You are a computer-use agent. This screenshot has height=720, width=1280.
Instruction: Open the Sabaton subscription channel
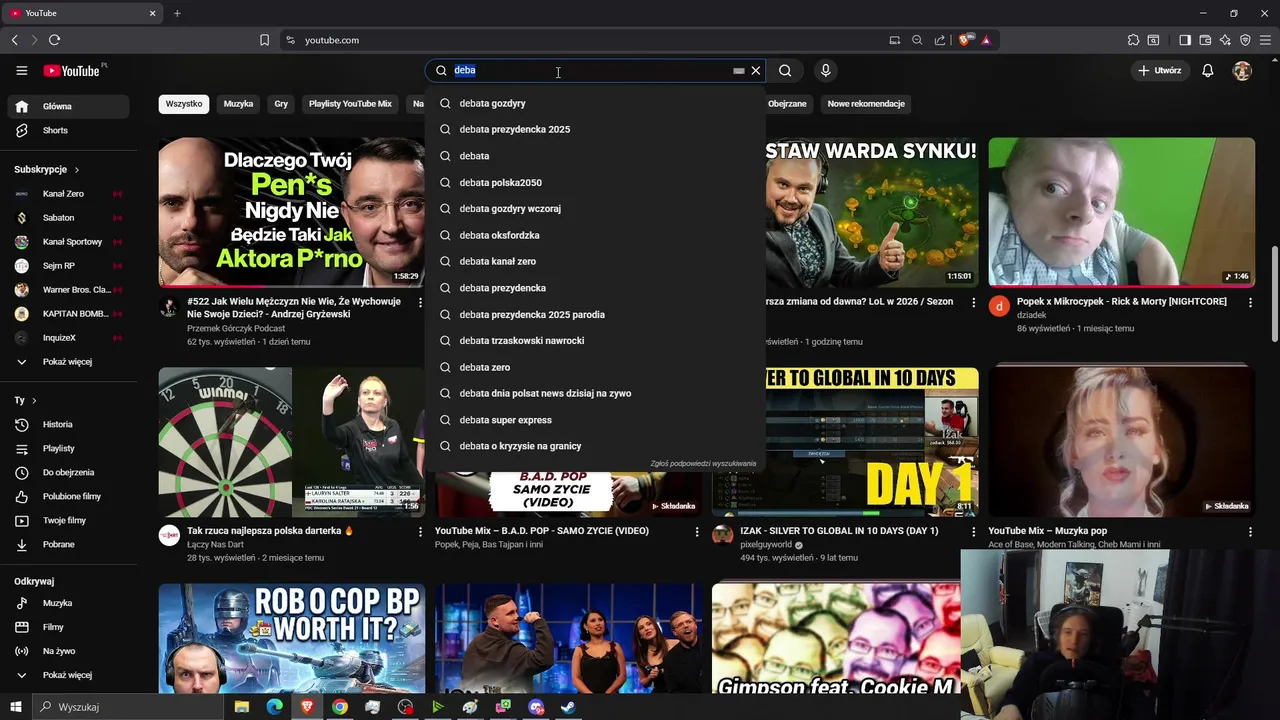[x=68, y=218]
